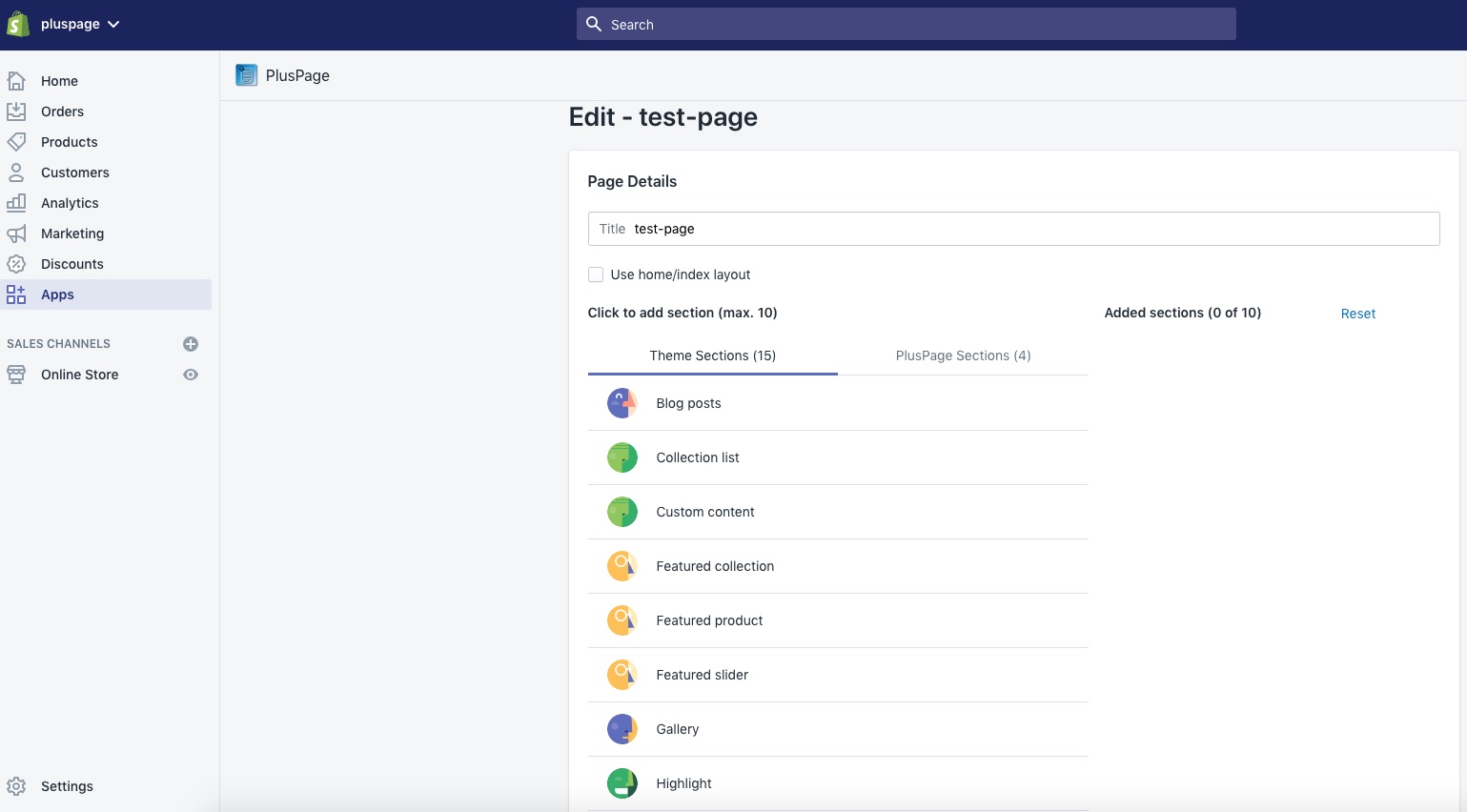Click the Reset link for added sections

click(1357, 314)
